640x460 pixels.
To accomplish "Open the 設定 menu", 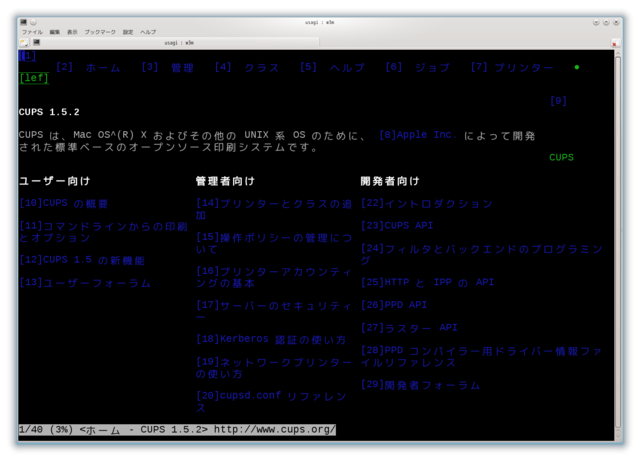I will 128,32.
